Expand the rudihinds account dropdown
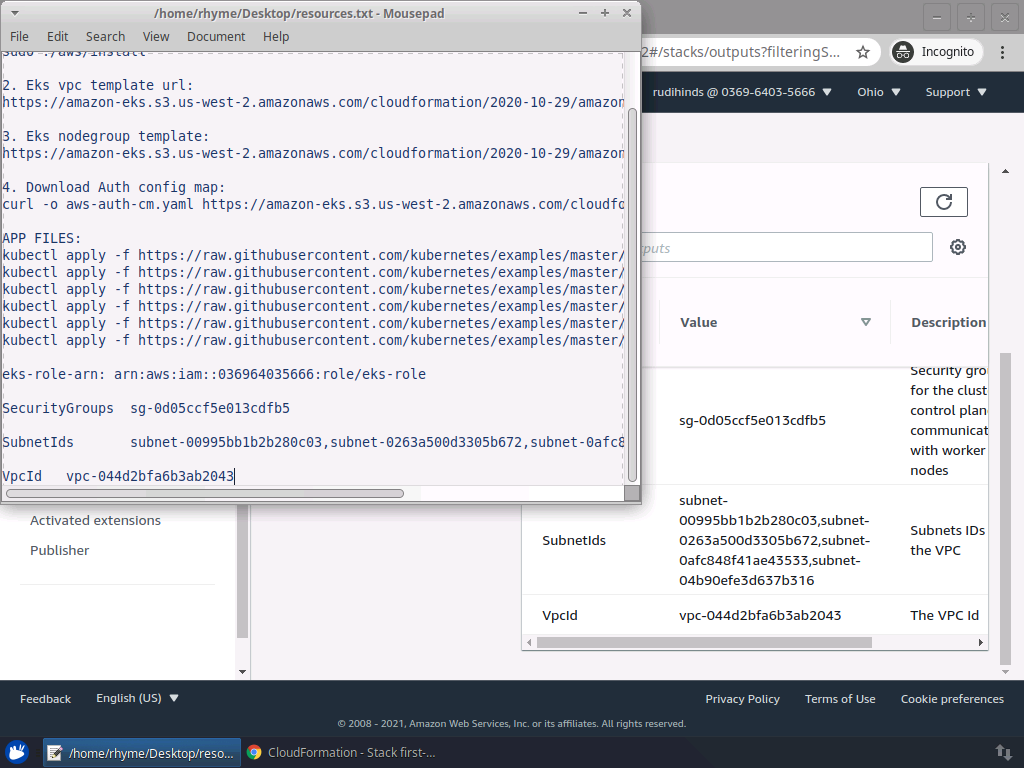1024x768 pixels. [742, 92]
